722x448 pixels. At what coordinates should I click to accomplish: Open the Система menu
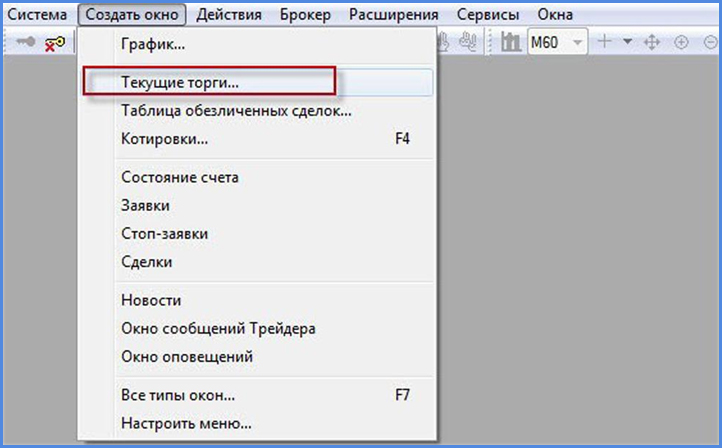click(x=36, y=15)
